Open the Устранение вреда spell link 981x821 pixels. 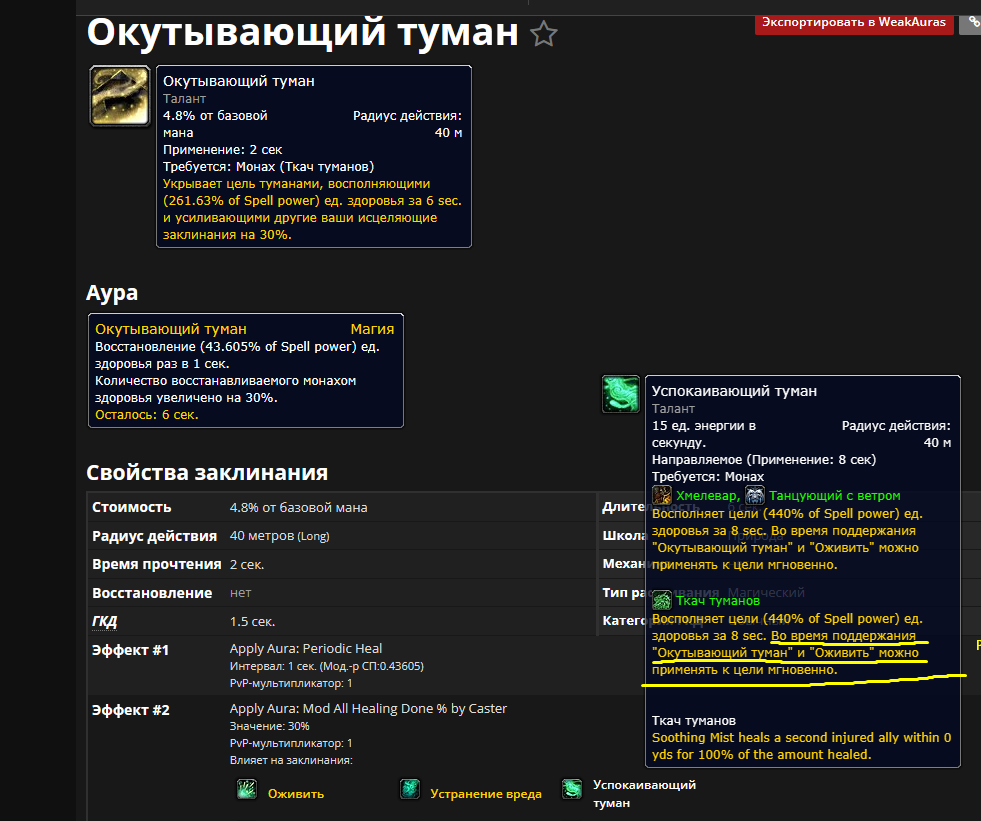[486, 793]
